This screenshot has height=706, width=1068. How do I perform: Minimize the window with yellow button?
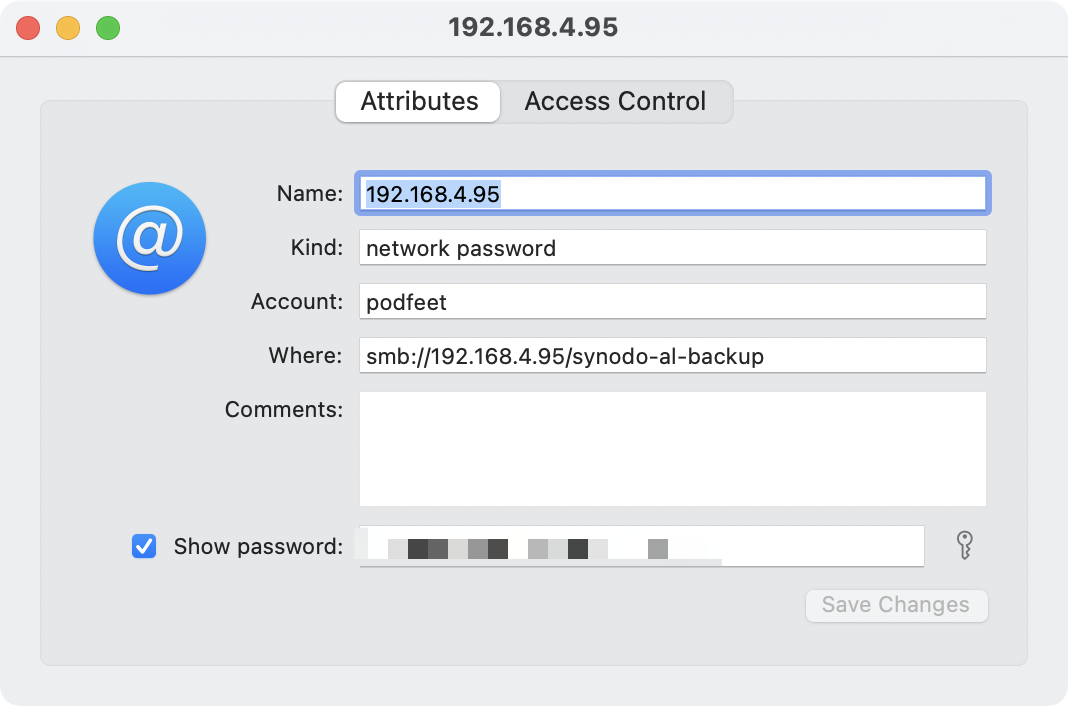pyautogui.click(x=68, y=28)
